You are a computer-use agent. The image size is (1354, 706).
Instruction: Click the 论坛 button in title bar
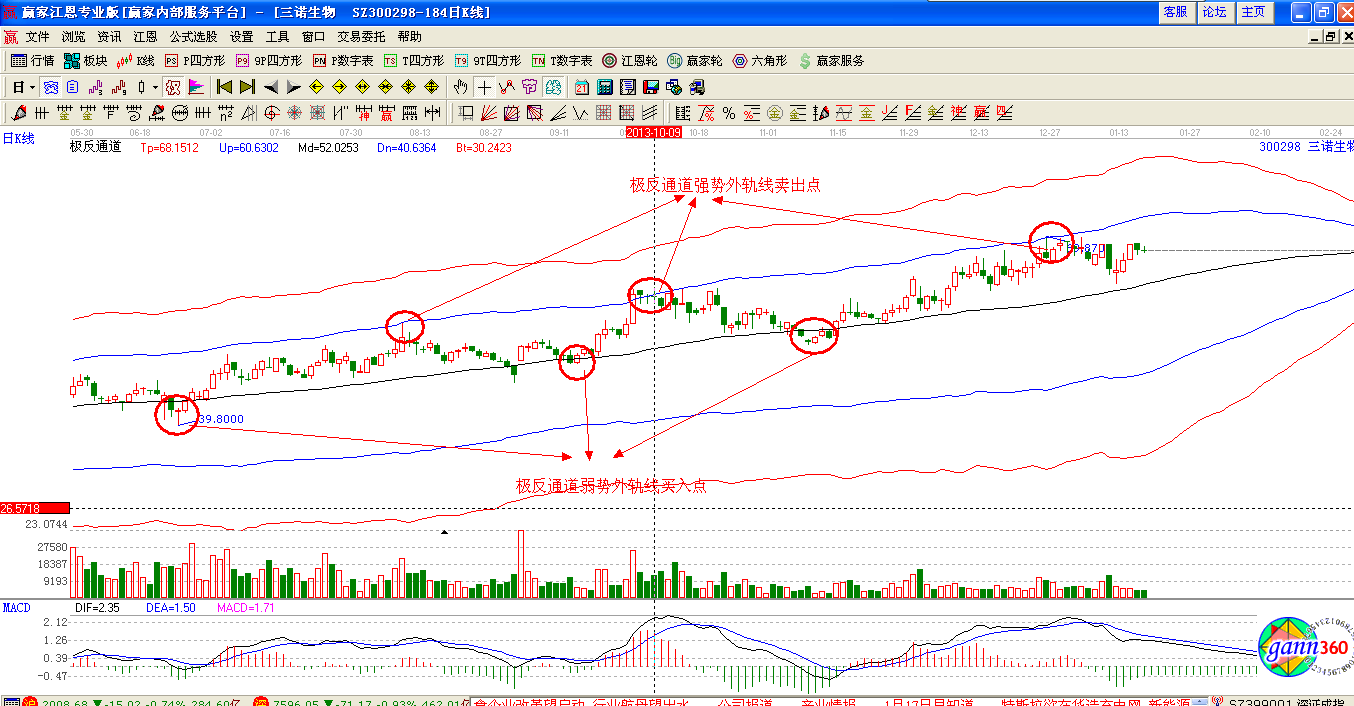pyautogui.click(x=1214, y=12)
